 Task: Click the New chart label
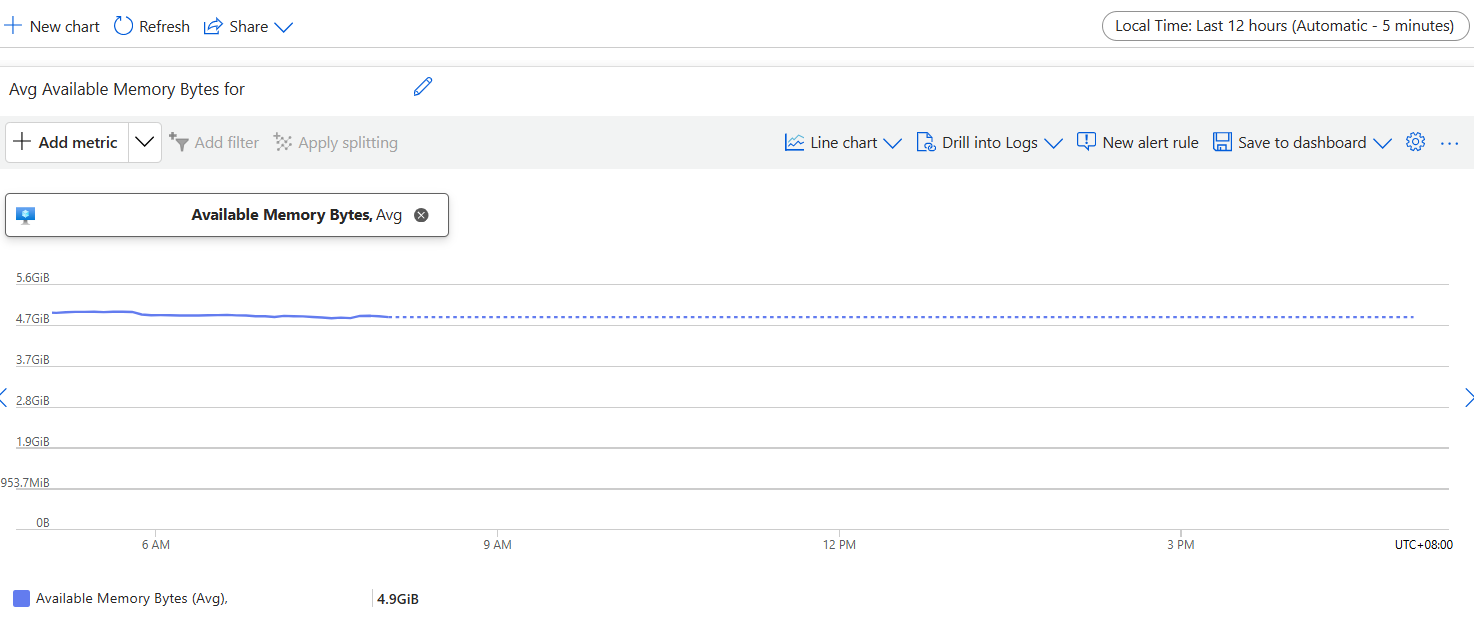pos(65,27)
